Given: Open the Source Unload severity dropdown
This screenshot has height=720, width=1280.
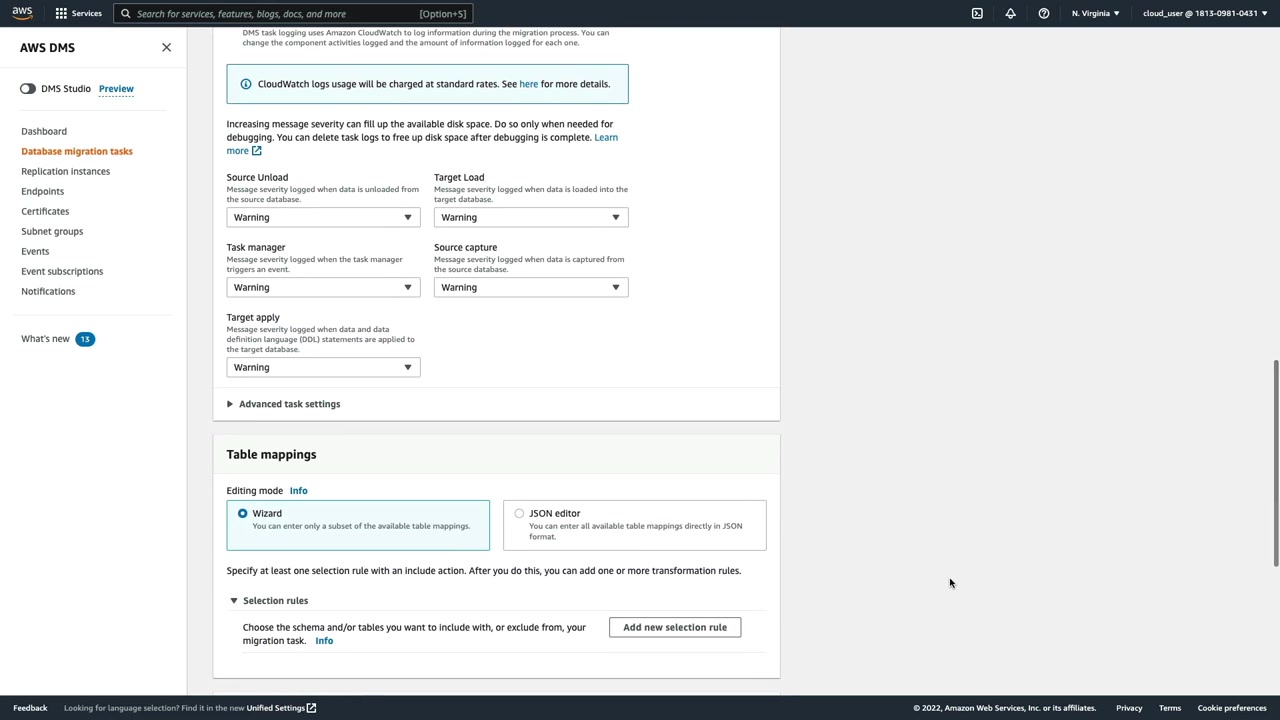Looking at the screenshot, I should [x=323, y=217].
